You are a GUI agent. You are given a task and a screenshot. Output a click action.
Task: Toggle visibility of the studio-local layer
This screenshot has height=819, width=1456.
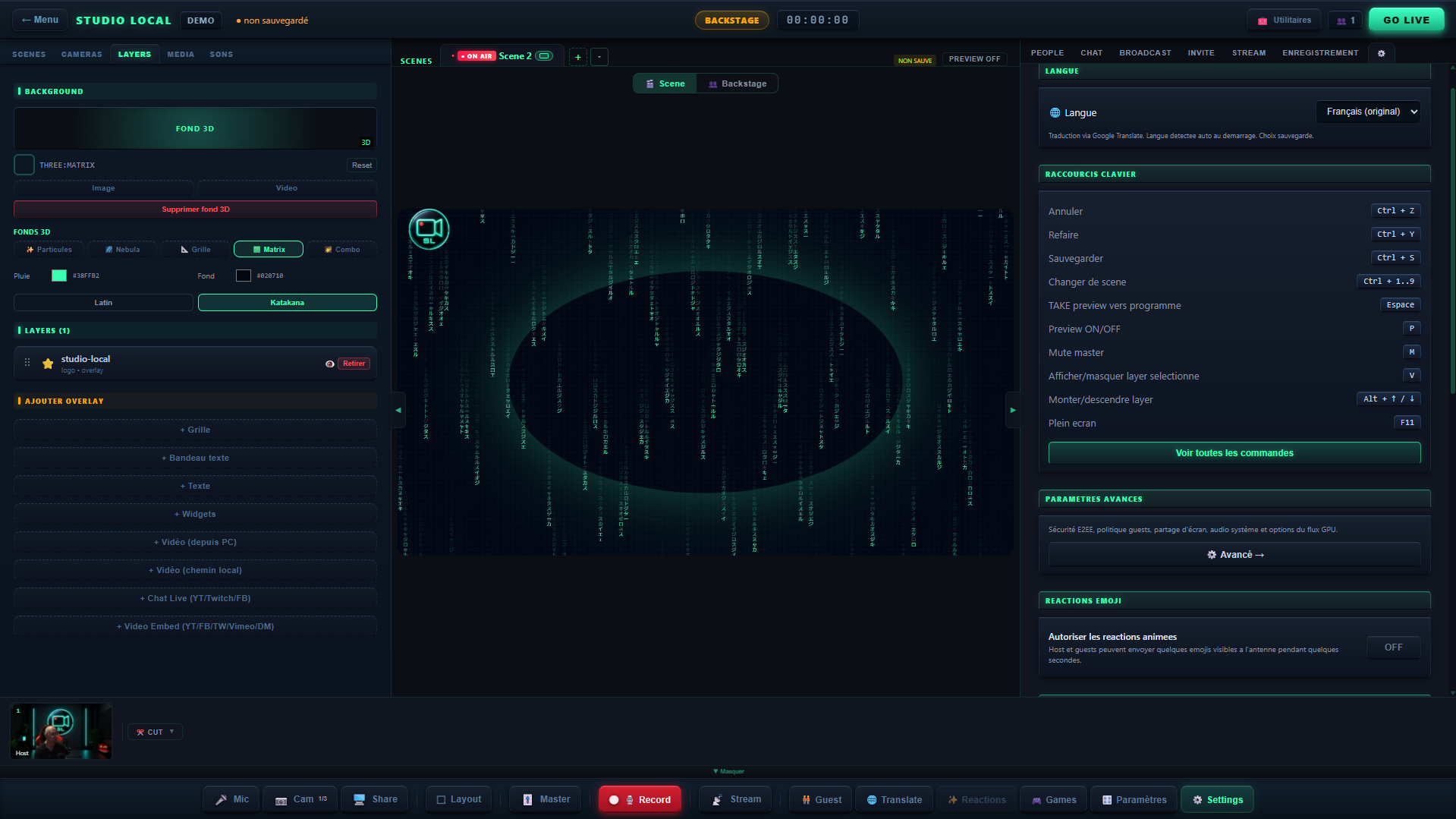pyautogui.click(x=329, y=364)
